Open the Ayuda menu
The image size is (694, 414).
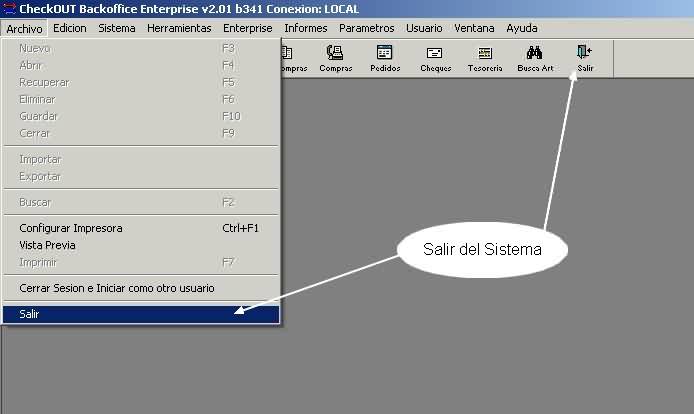click(x=522, y=28)
